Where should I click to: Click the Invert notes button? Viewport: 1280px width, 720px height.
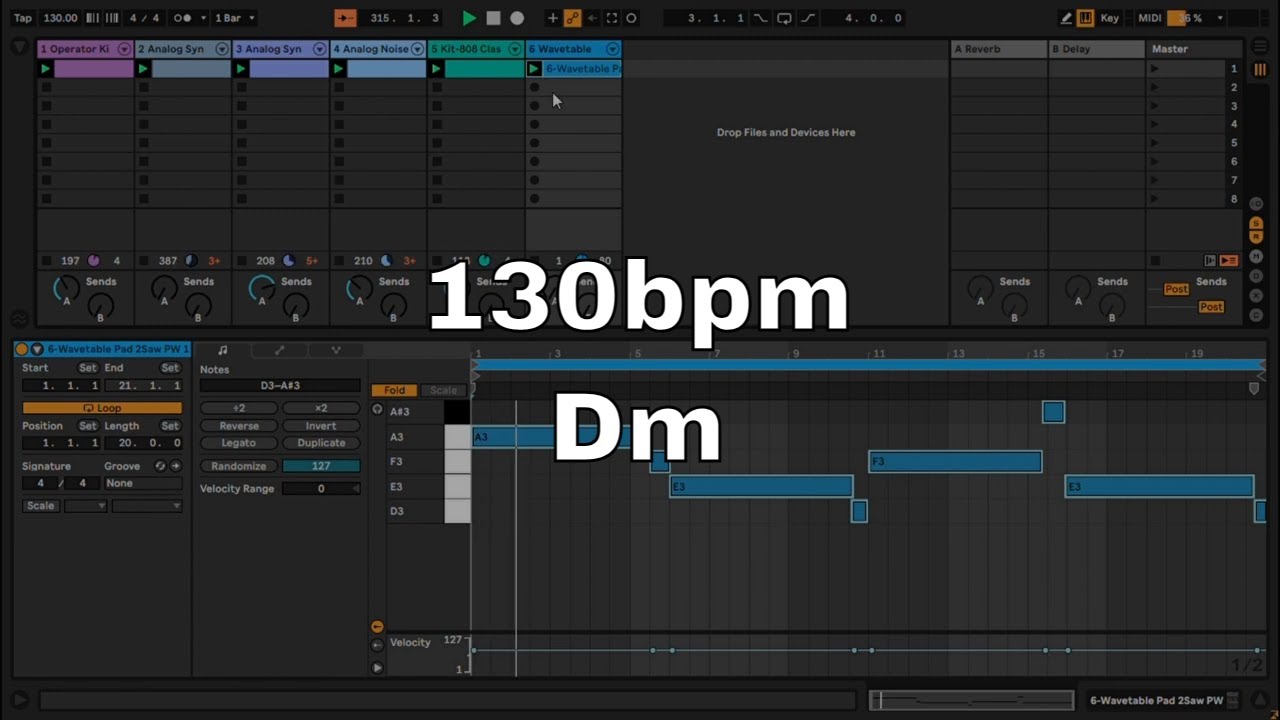pos(321,426)
